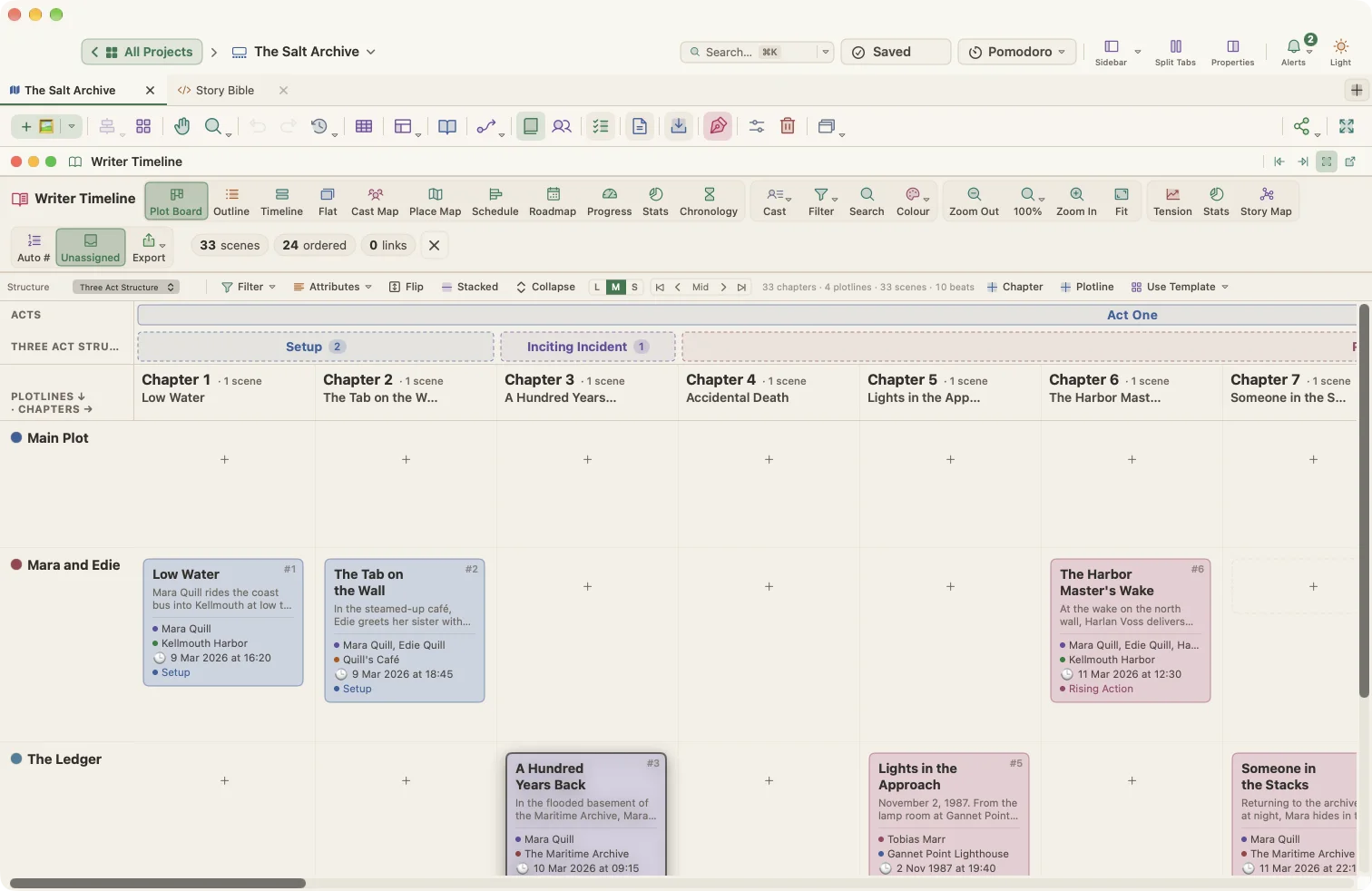Viewport: 1372px width, 891px height.
Task: Click the trash delete icon
Action: click(788, 126)
